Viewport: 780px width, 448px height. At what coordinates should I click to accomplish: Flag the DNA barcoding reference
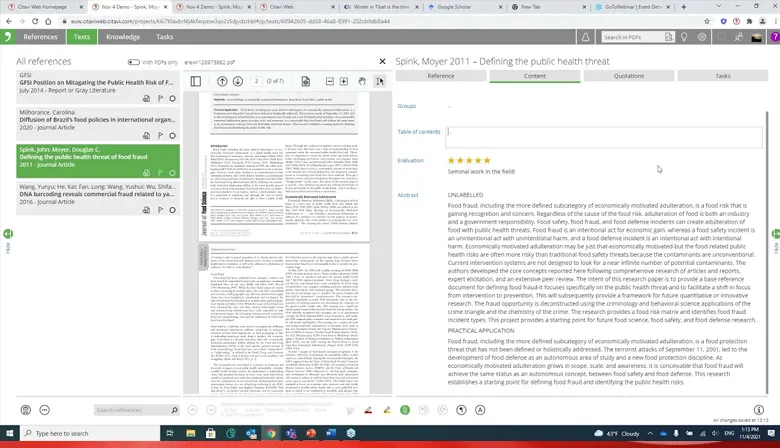point(160,210)
